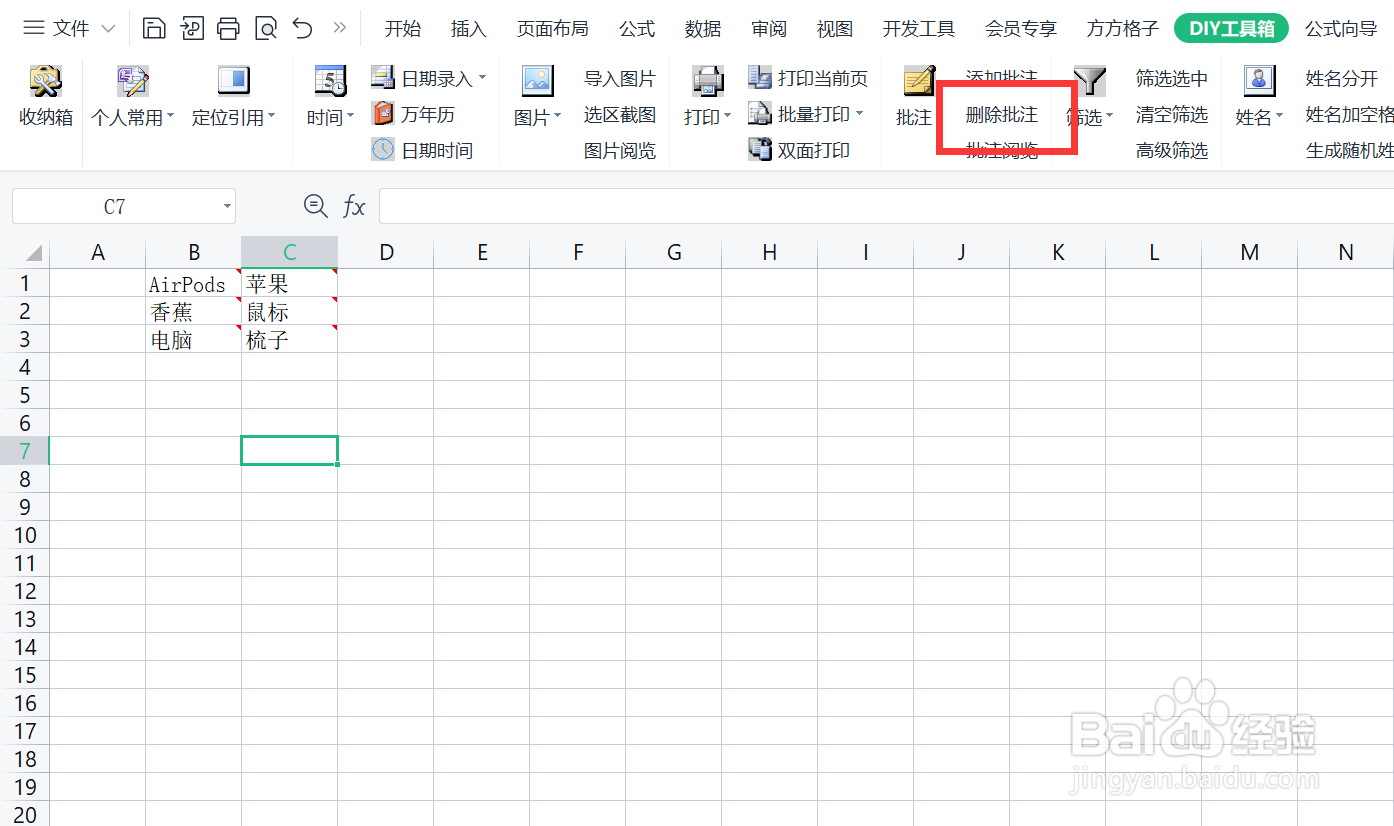Switch to the 插入 tab

[468, 29]
